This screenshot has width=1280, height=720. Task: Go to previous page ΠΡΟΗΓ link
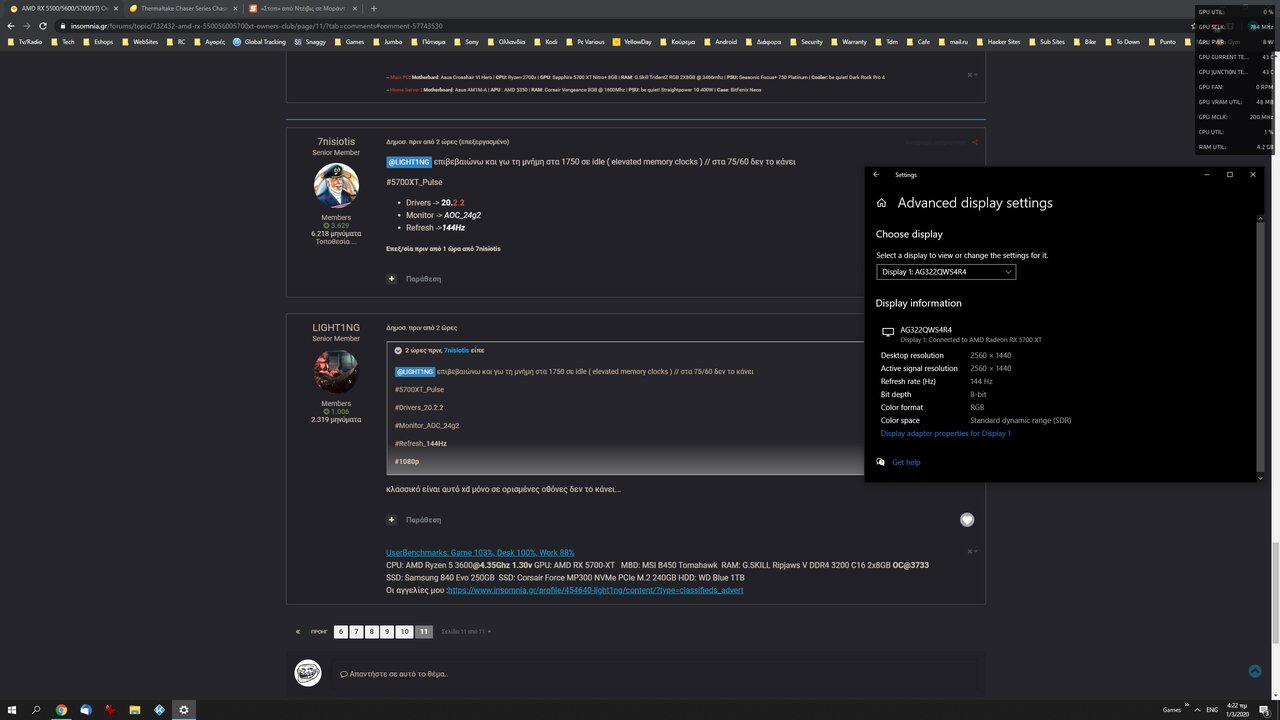[x=319, y=632]
